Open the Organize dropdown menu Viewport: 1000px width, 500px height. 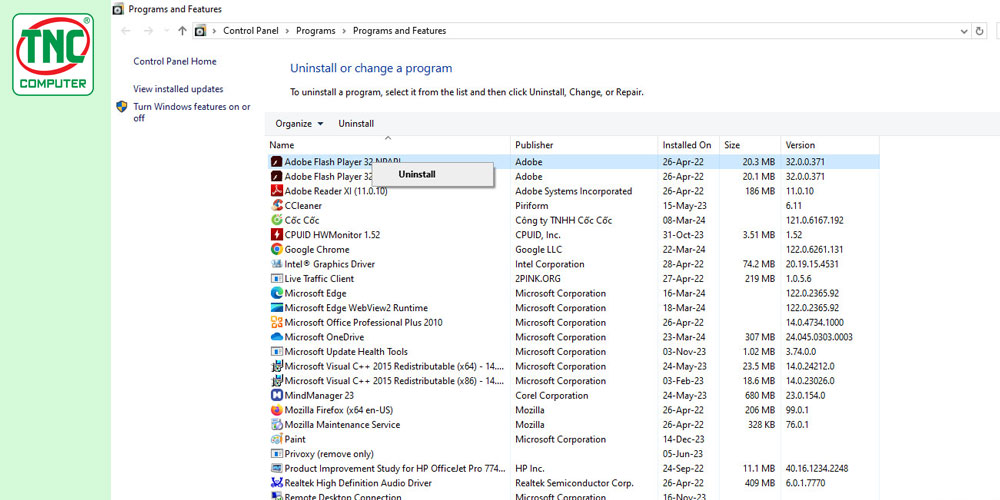tap(299, 124)
